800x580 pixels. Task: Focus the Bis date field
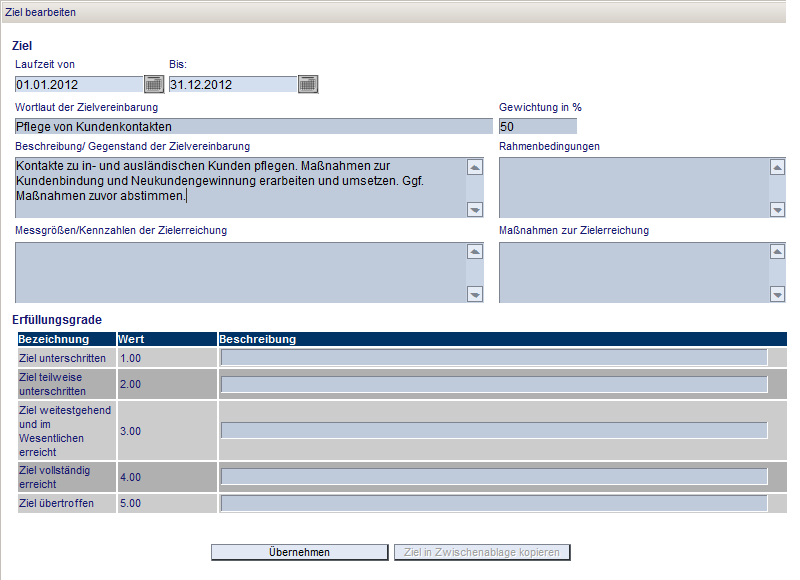point(232,84)
